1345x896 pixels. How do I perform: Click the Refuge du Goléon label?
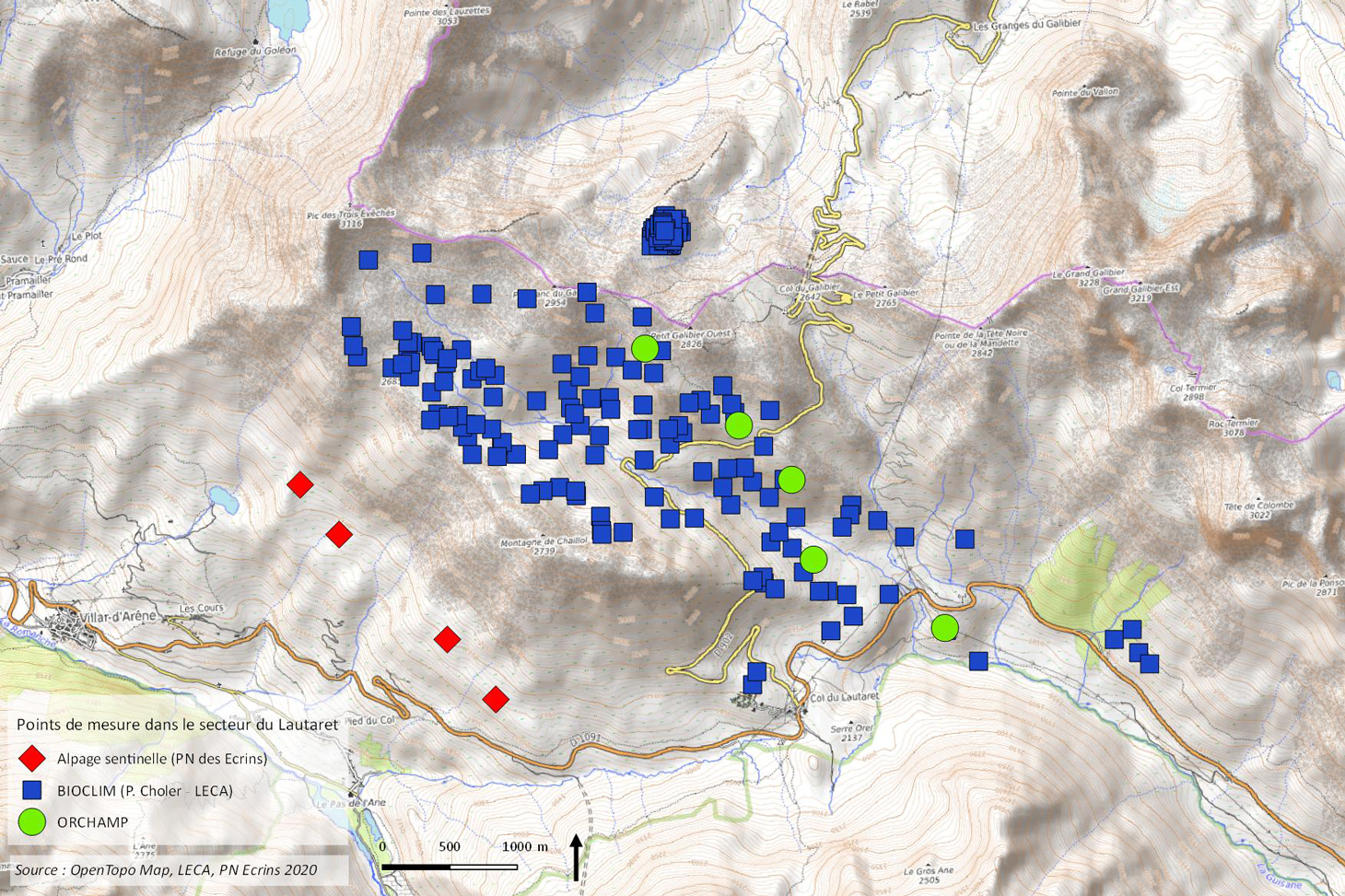255,52
